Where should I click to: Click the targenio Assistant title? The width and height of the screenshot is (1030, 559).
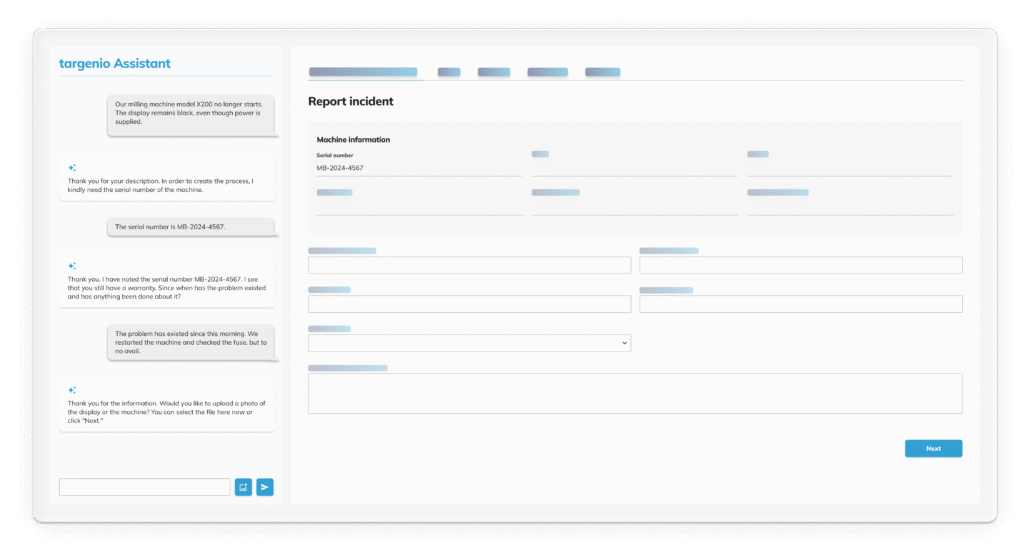(115, 64)
